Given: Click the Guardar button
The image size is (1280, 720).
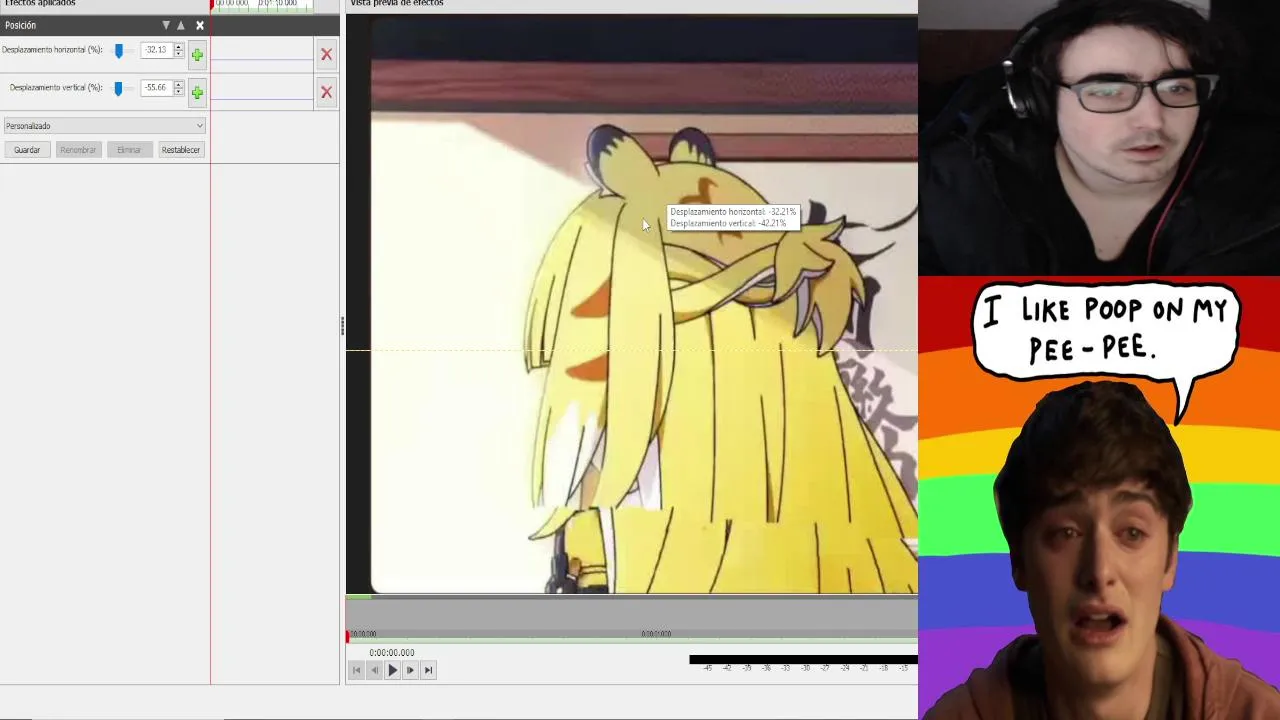Looking at the screenshot, I should 27,150.
